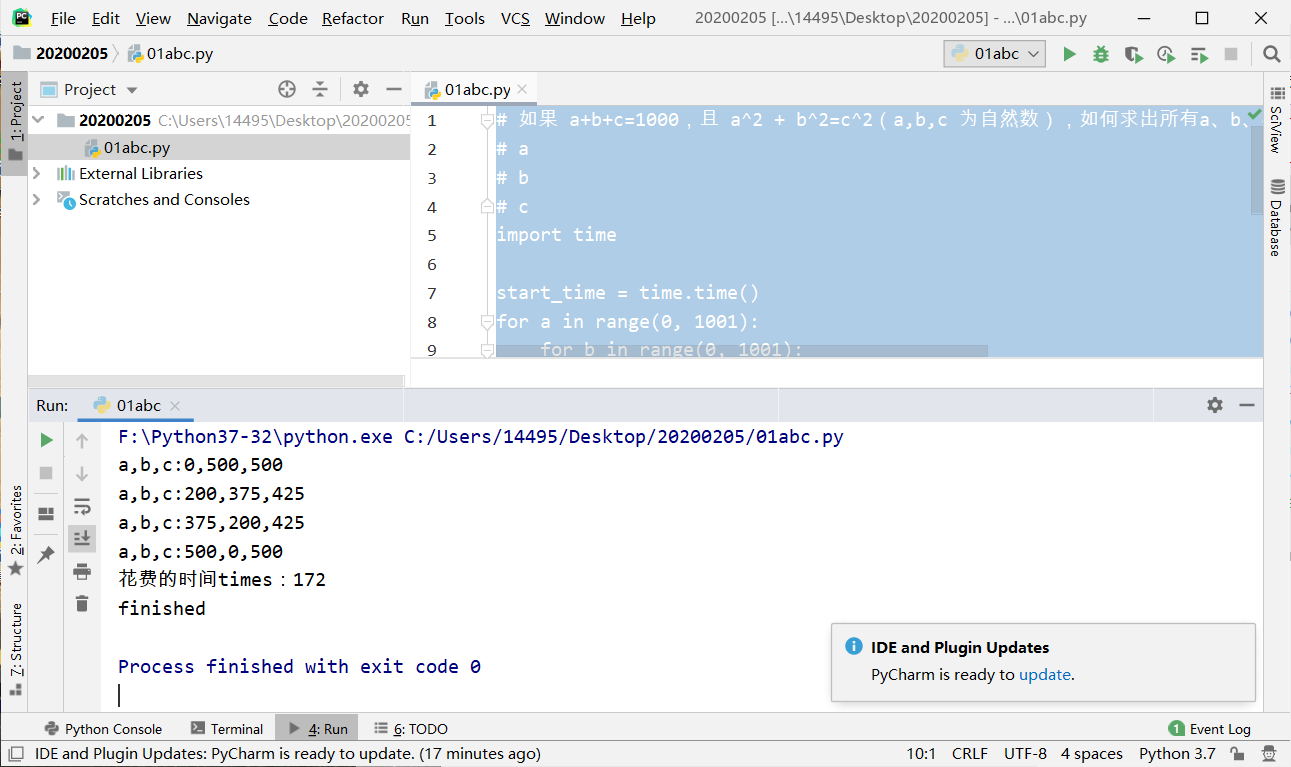Open the Event Log
Viewport: 1291px width, 767px height.
coord(1210,729)
